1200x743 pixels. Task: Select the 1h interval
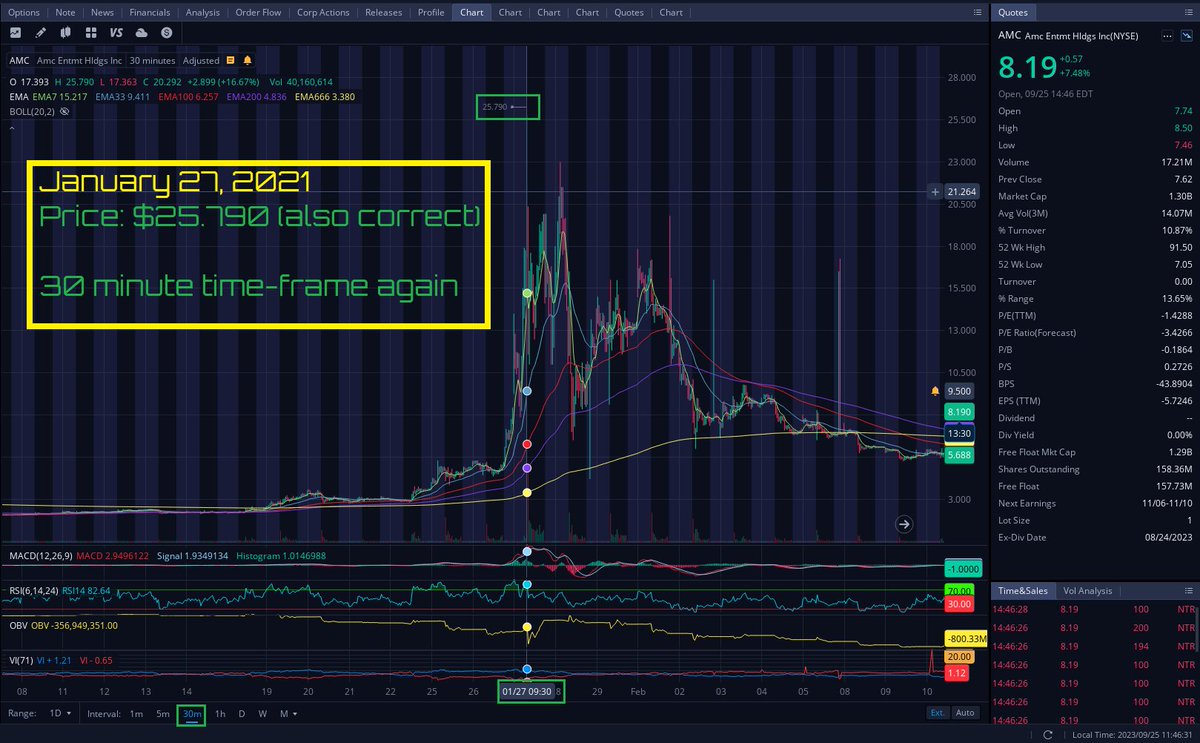[x=220, y=714]
